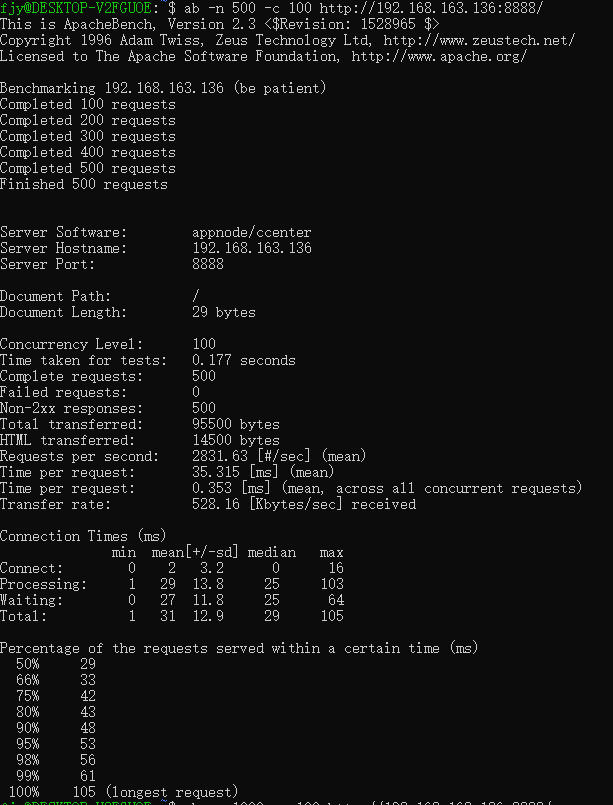Select the Total transferred 95500 bytes value
This screenshot has width=613, height=805.
click(x=235, y=424)
